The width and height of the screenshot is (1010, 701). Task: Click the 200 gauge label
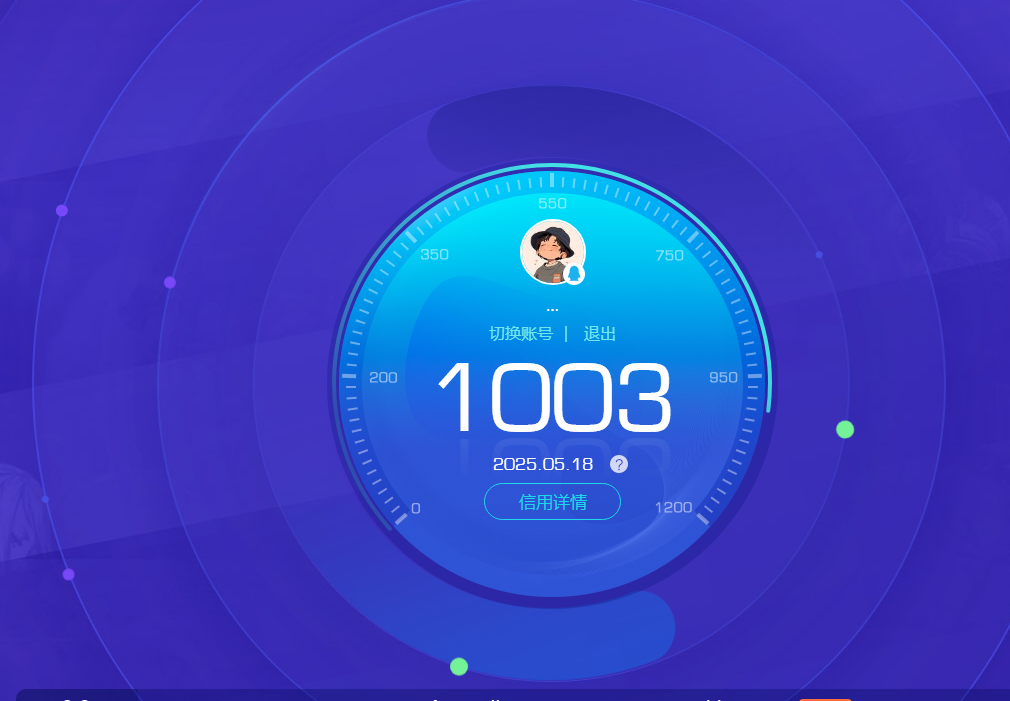pyautogui.click(x=383, y=378)
